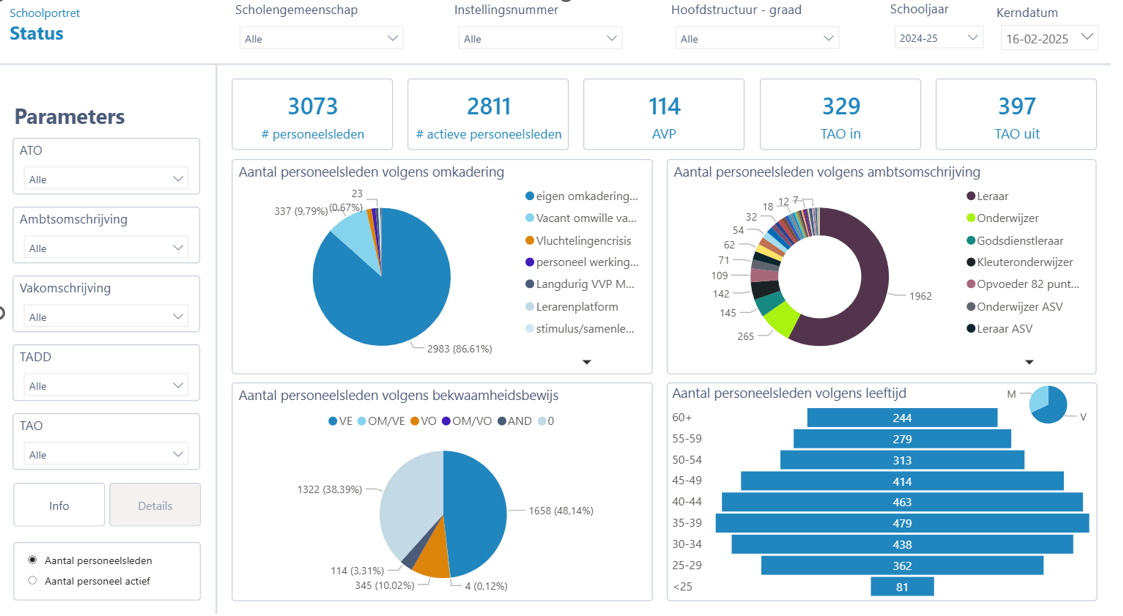Click the Godsdienstleraar legend marker

[971, 241]
